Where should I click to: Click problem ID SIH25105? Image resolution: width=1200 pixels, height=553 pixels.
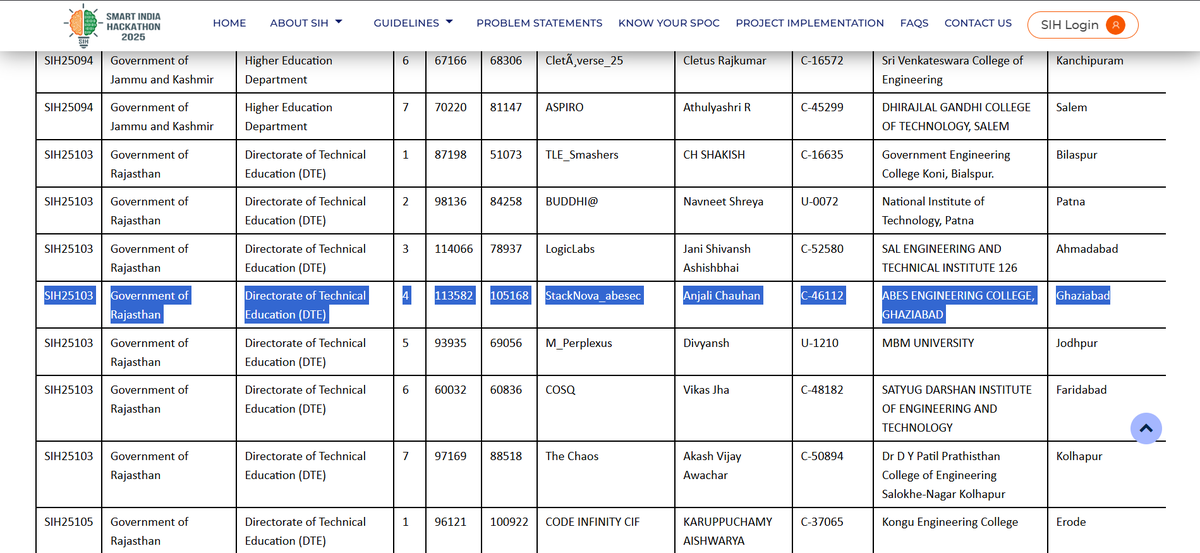coord(69,522)
